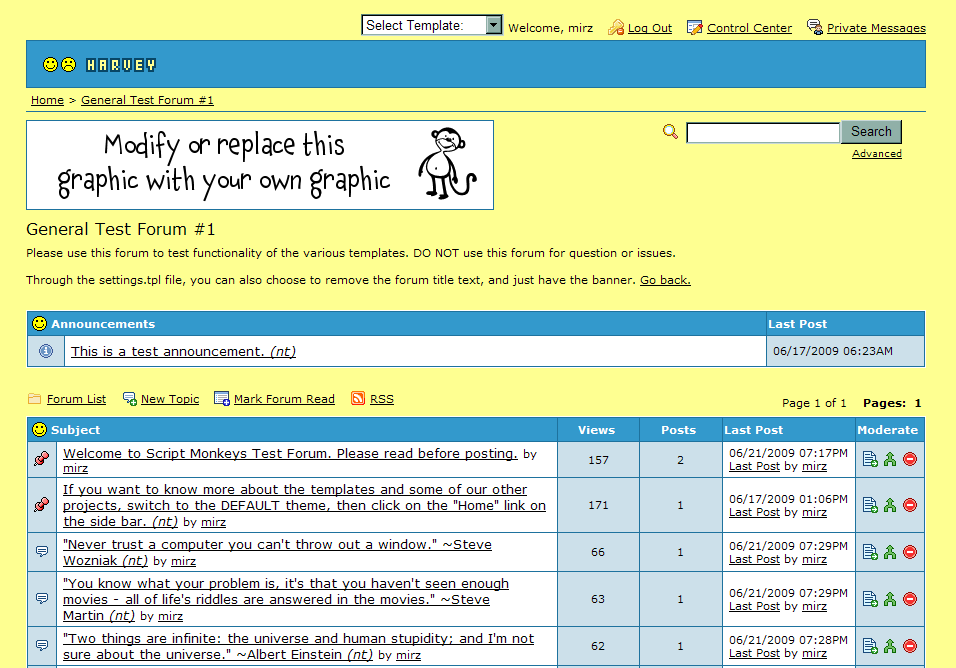Screen dimensions: 956x668
Task: Open the Private Messages link
Action: coord(876,28)
